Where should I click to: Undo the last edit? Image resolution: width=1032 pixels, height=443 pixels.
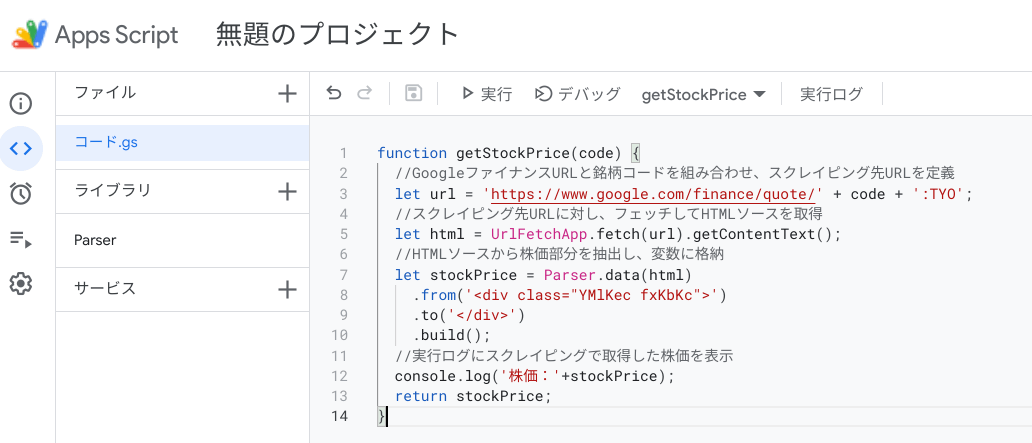[x=334, y=93]
